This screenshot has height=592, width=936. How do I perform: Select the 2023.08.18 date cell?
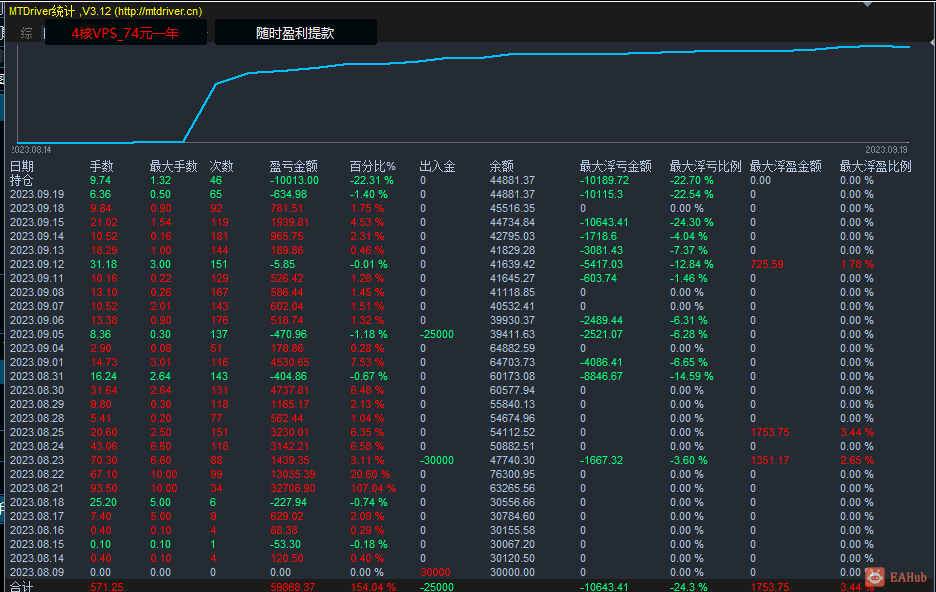[x=37, y=502]
